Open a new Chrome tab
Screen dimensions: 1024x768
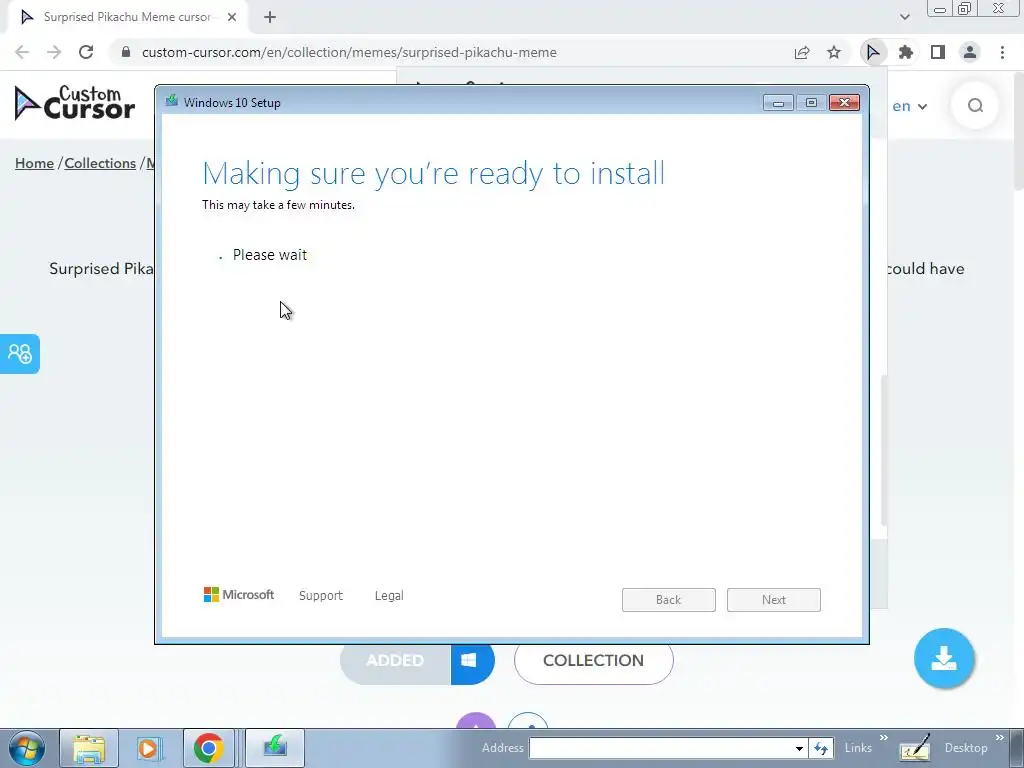[x=270, y=18]
